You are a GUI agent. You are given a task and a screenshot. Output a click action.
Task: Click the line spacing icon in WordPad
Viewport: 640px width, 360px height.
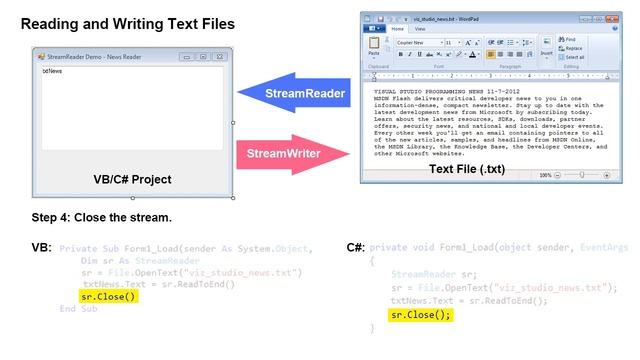527,42
